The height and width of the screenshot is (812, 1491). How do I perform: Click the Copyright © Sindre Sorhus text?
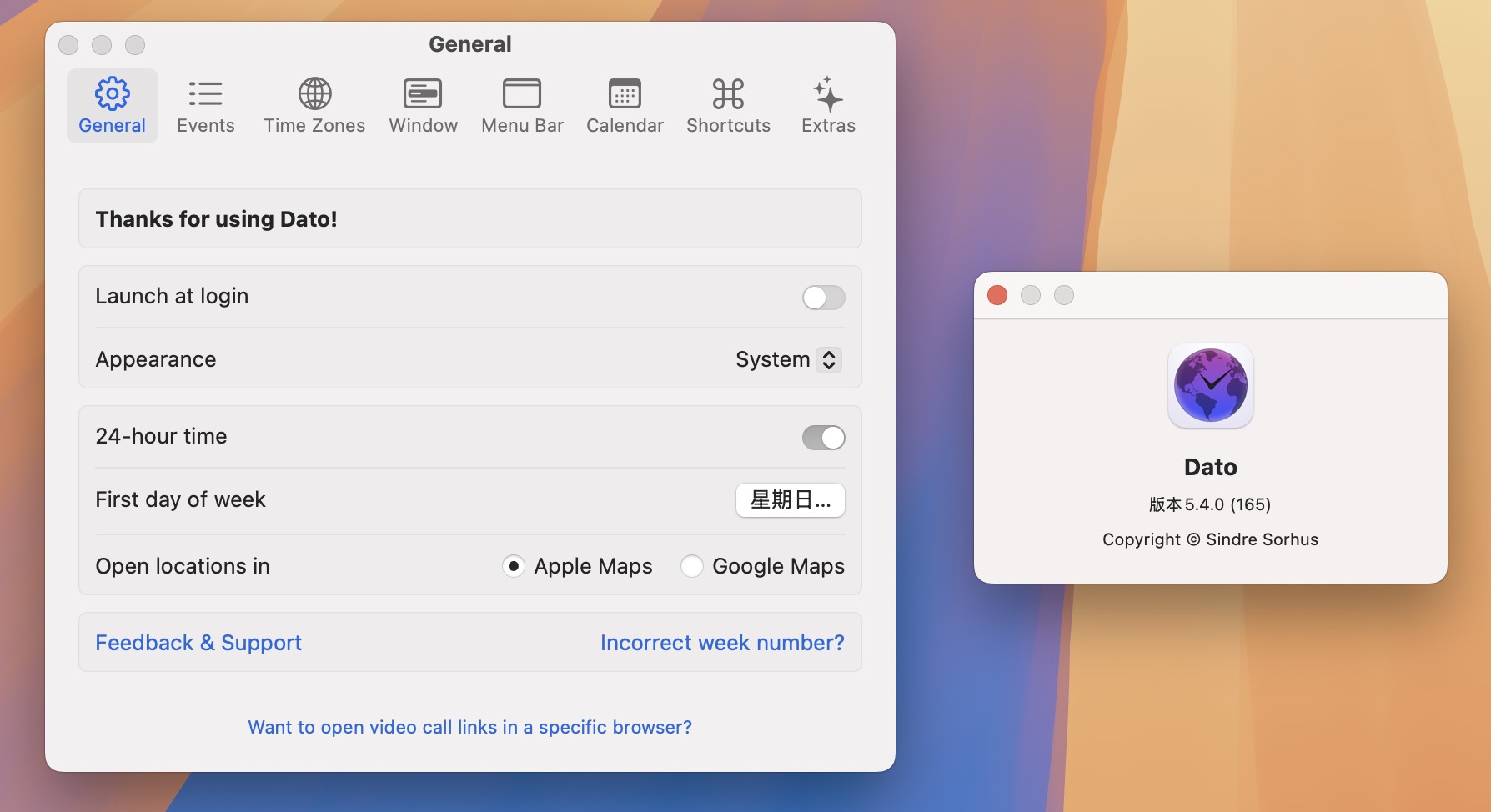[1210, 539]
